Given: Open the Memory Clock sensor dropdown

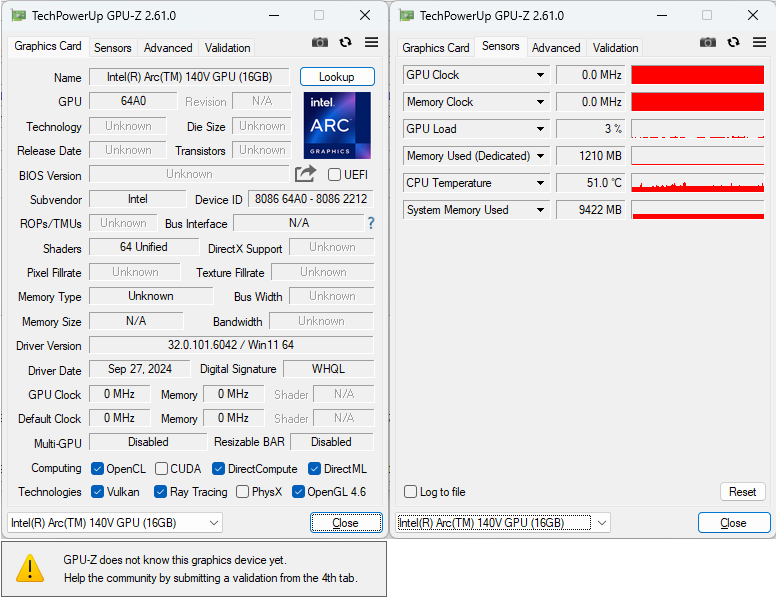Looking at the screenshot, I should tap(540, 102).
